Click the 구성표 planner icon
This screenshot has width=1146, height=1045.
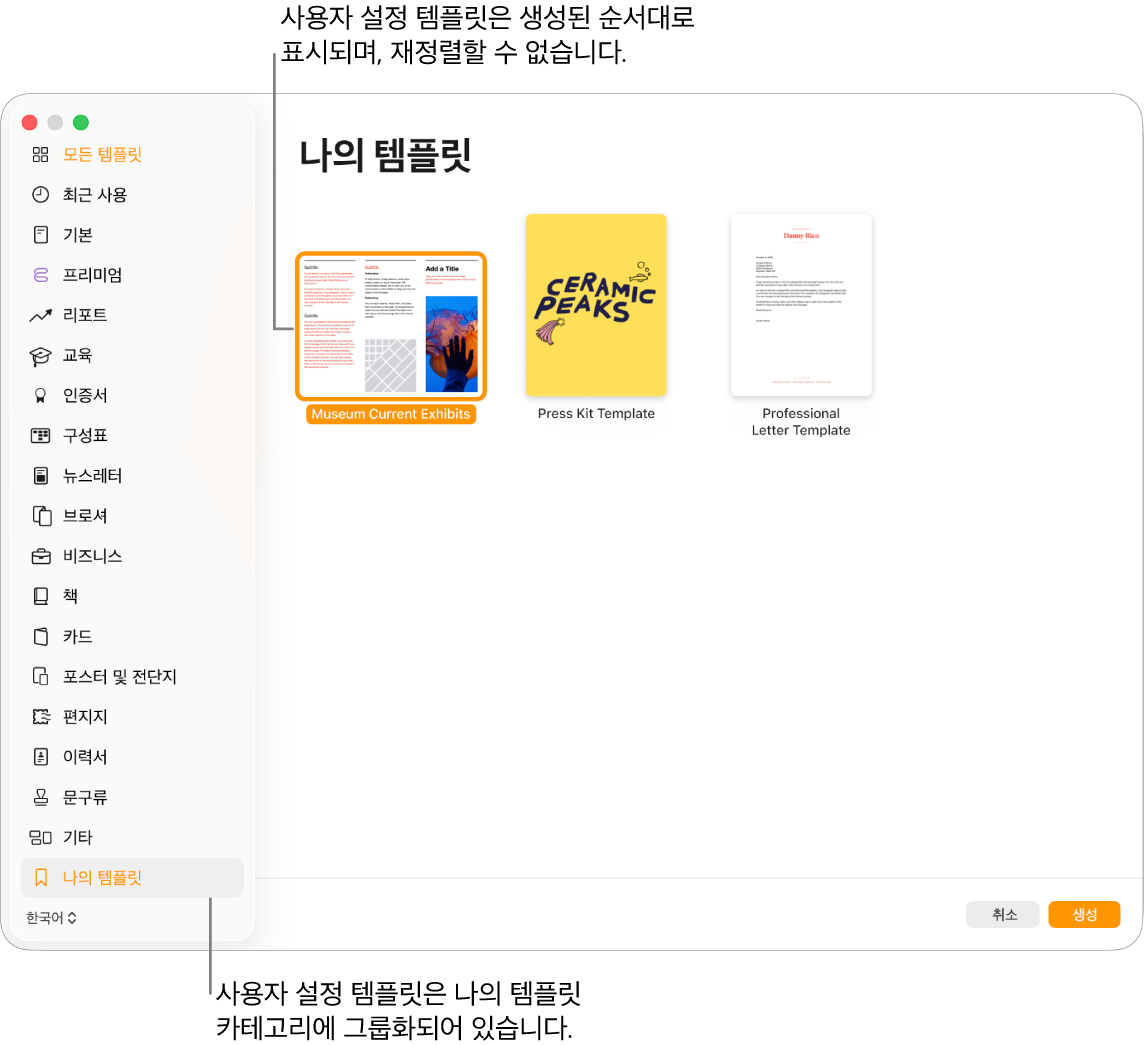coord(41,436)
